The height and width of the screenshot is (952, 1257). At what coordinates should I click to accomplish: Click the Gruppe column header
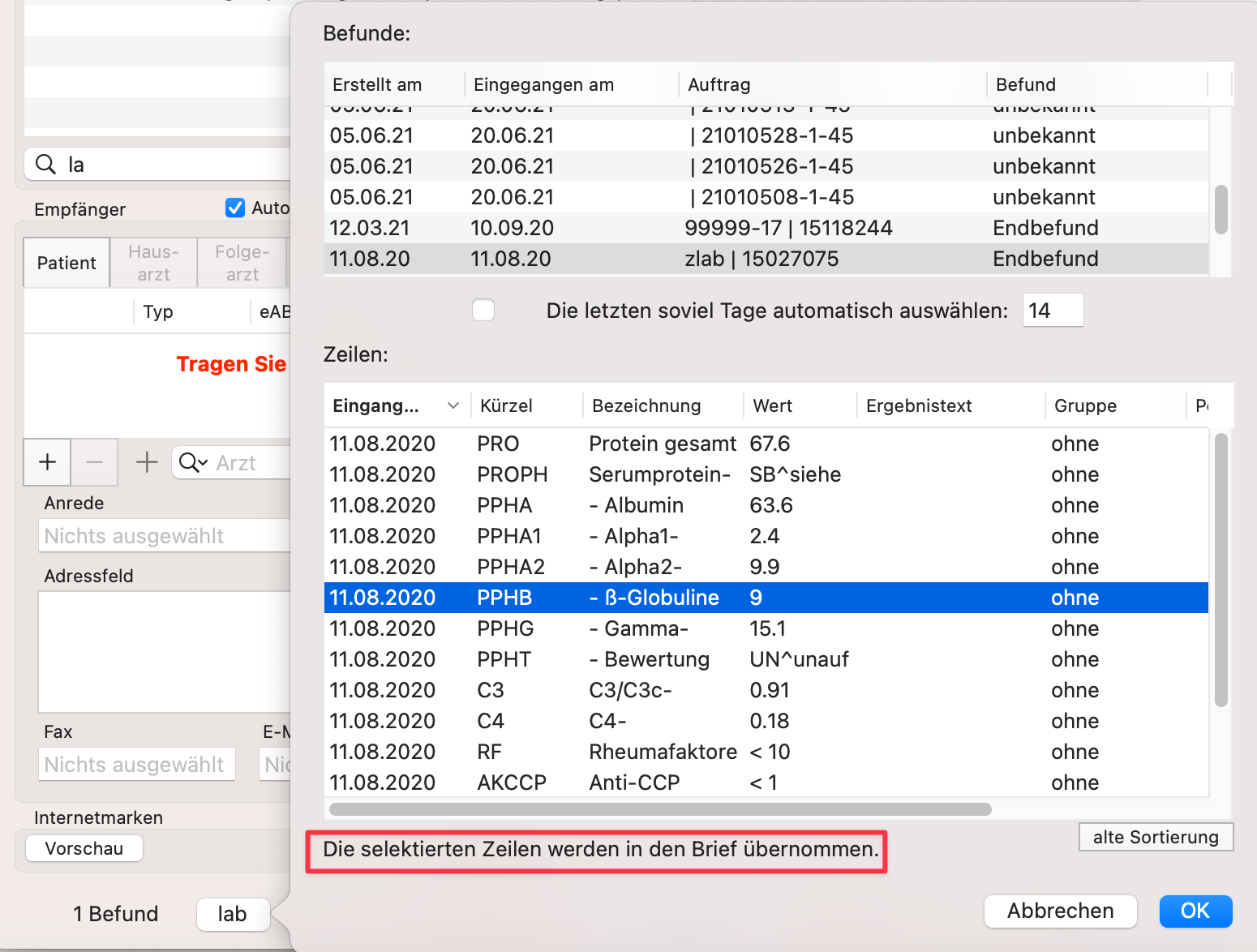(x=1116, y=405)
